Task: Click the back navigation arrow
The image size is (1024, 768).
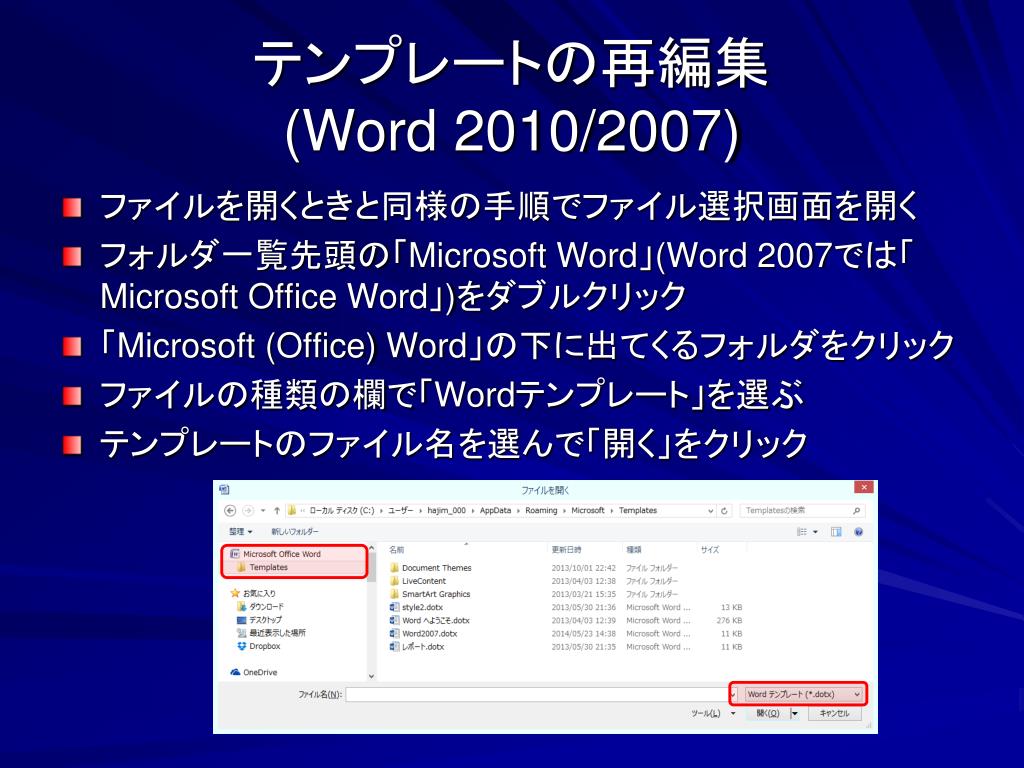Action: click(230, 511)
